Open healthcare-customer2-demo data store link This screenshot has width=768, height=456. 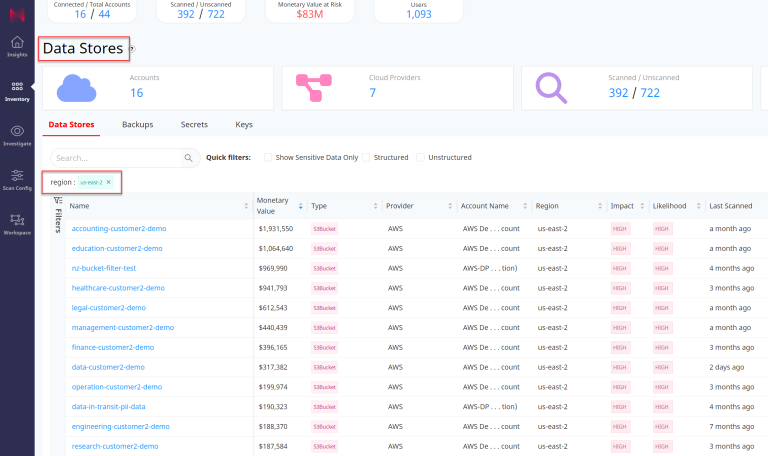pos(118,288)
